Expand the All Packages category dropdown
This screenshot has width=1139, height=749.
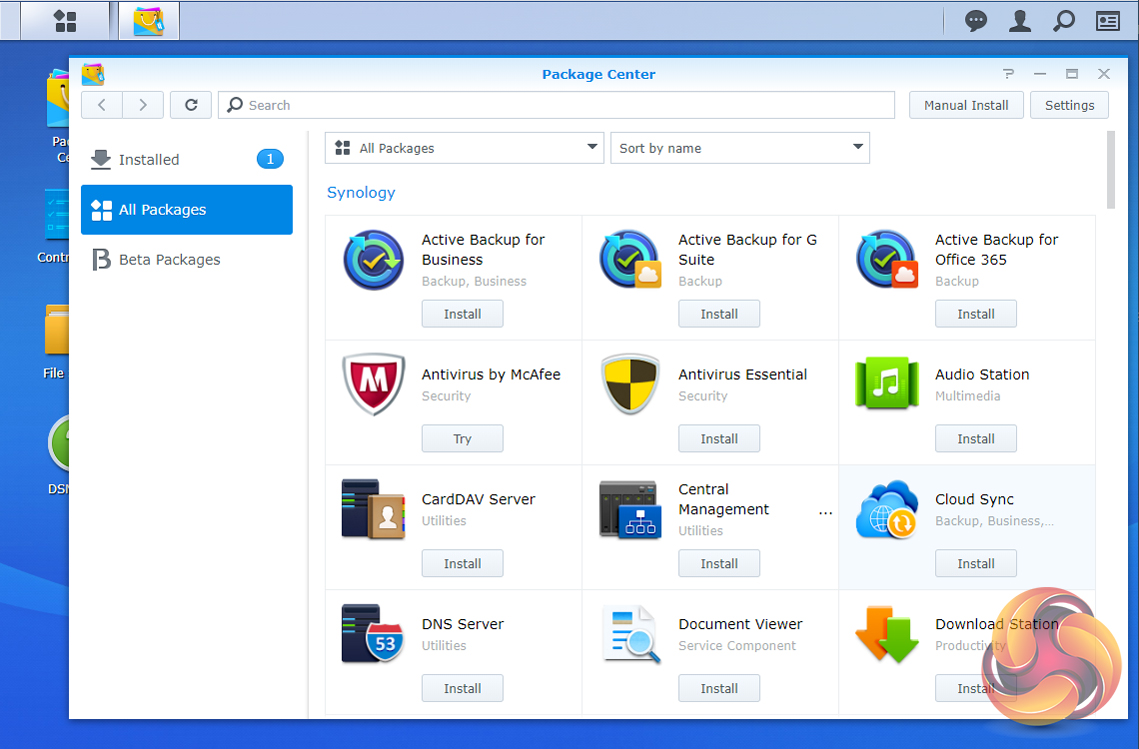point(464,148)
